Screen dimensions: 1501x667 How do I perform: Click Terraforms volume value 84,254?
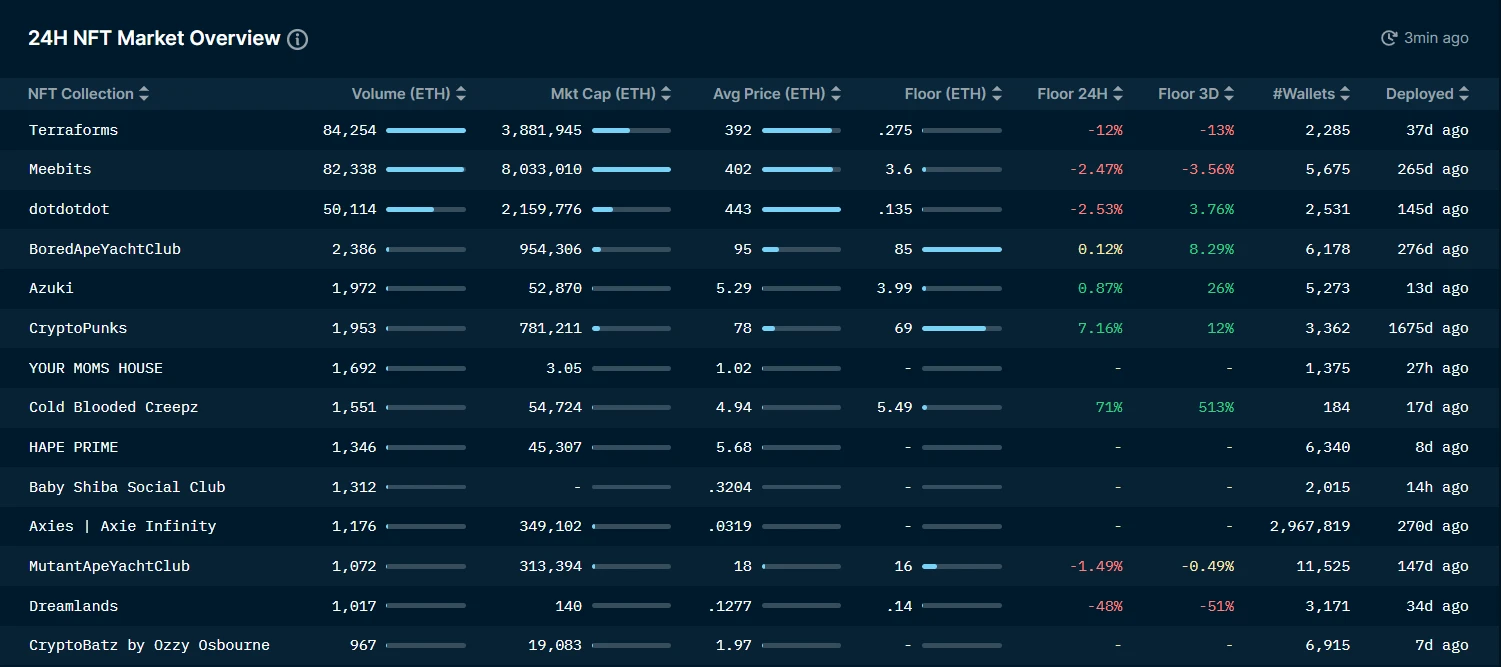350,130
